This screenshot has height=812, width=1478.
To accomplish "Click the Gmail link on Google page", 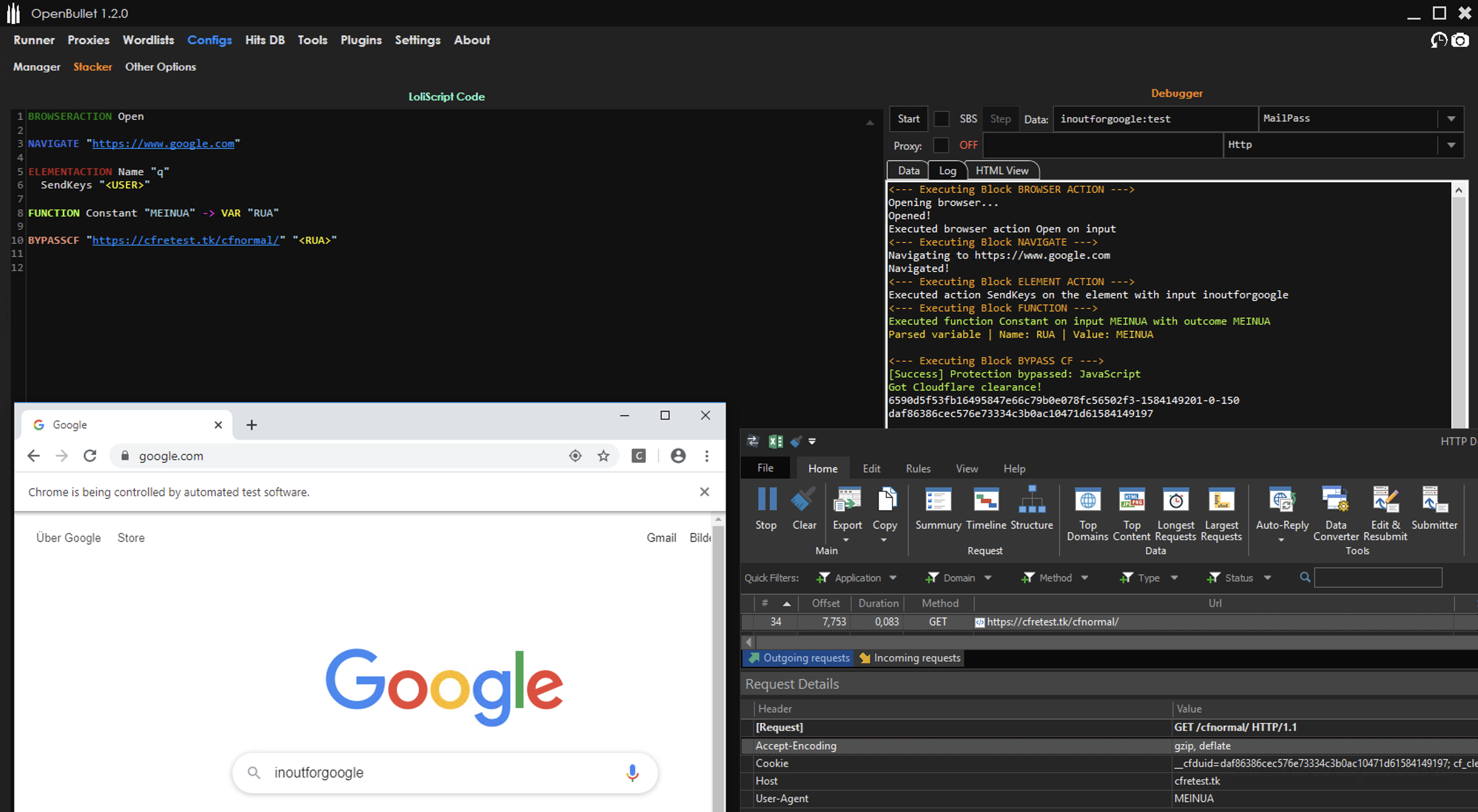I will point(661,538).
